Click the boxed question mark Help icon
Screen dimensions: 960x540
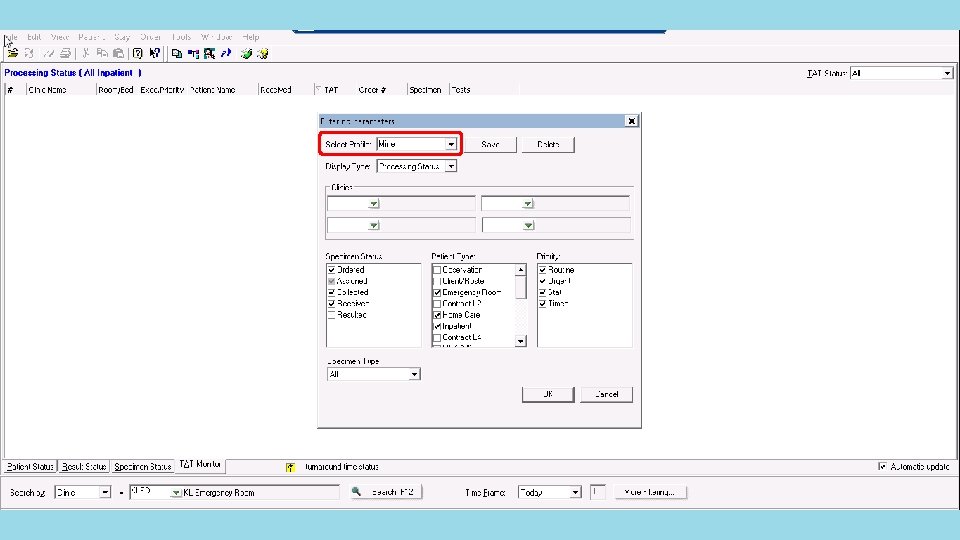tap(138, 53)
